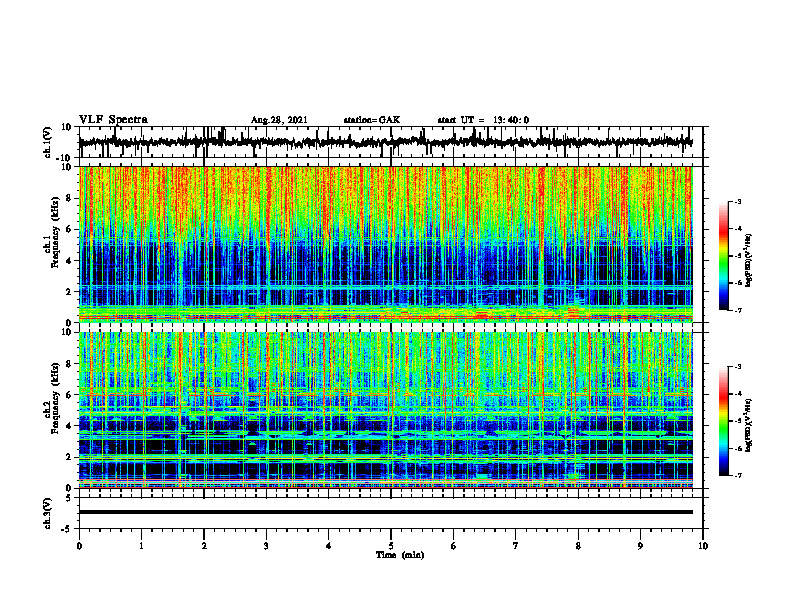Click the "8" kHz tick on ch.2 spectrogram
Image resolution: width=792 pixels, height=612 pixels.
[70, 364]
